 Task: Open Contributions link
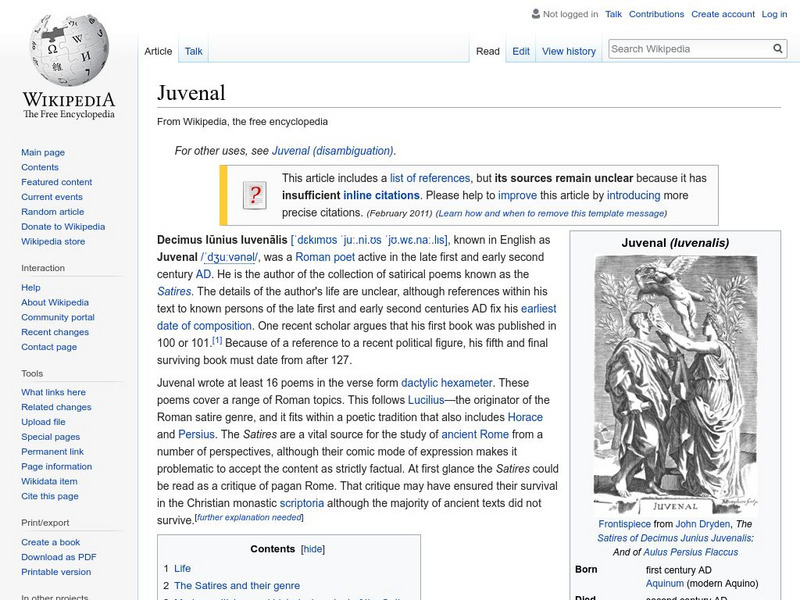[x=656, y=14]
